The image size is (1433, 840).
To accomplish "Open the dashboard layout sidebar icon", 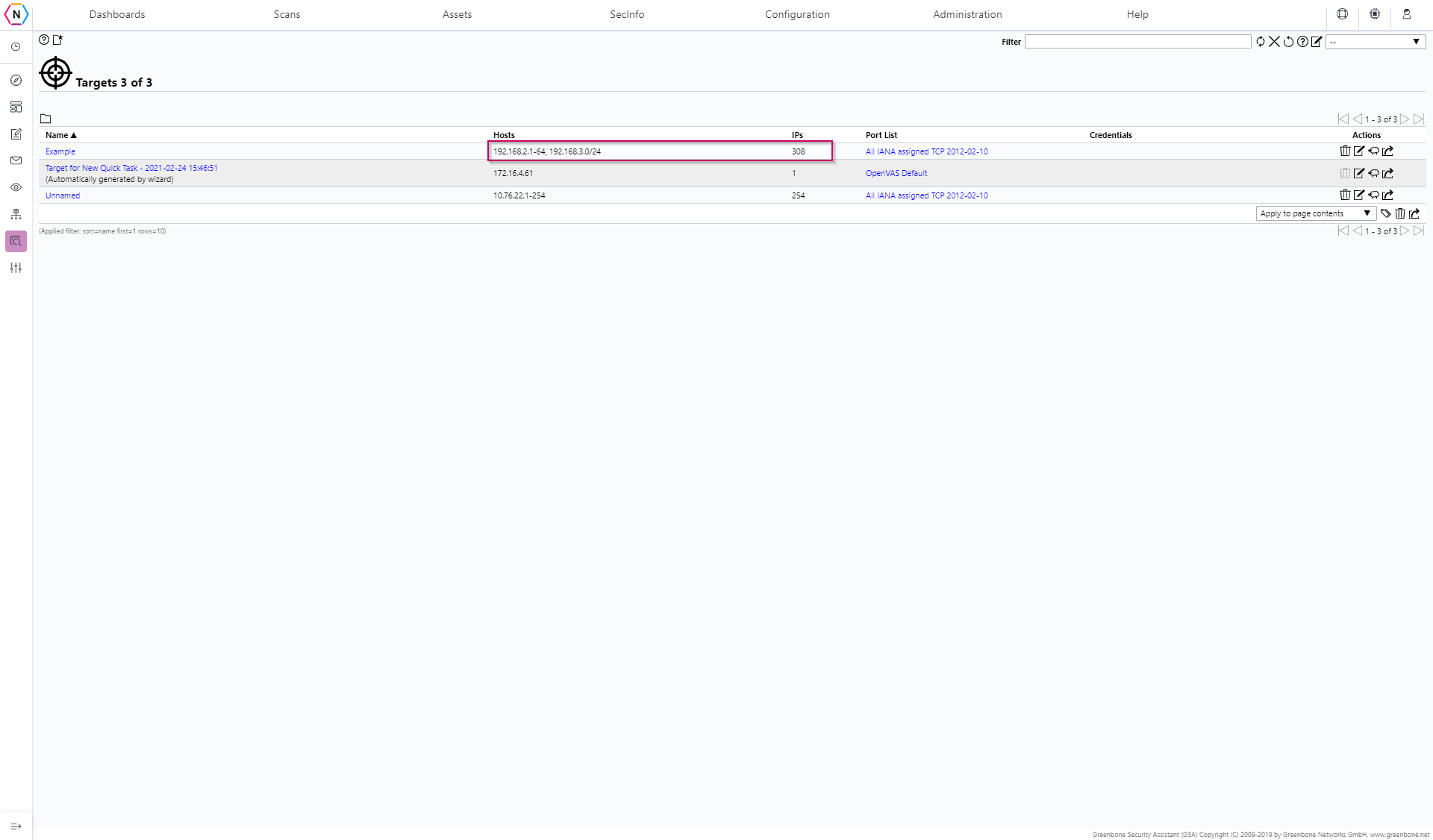I will point(16,107).
